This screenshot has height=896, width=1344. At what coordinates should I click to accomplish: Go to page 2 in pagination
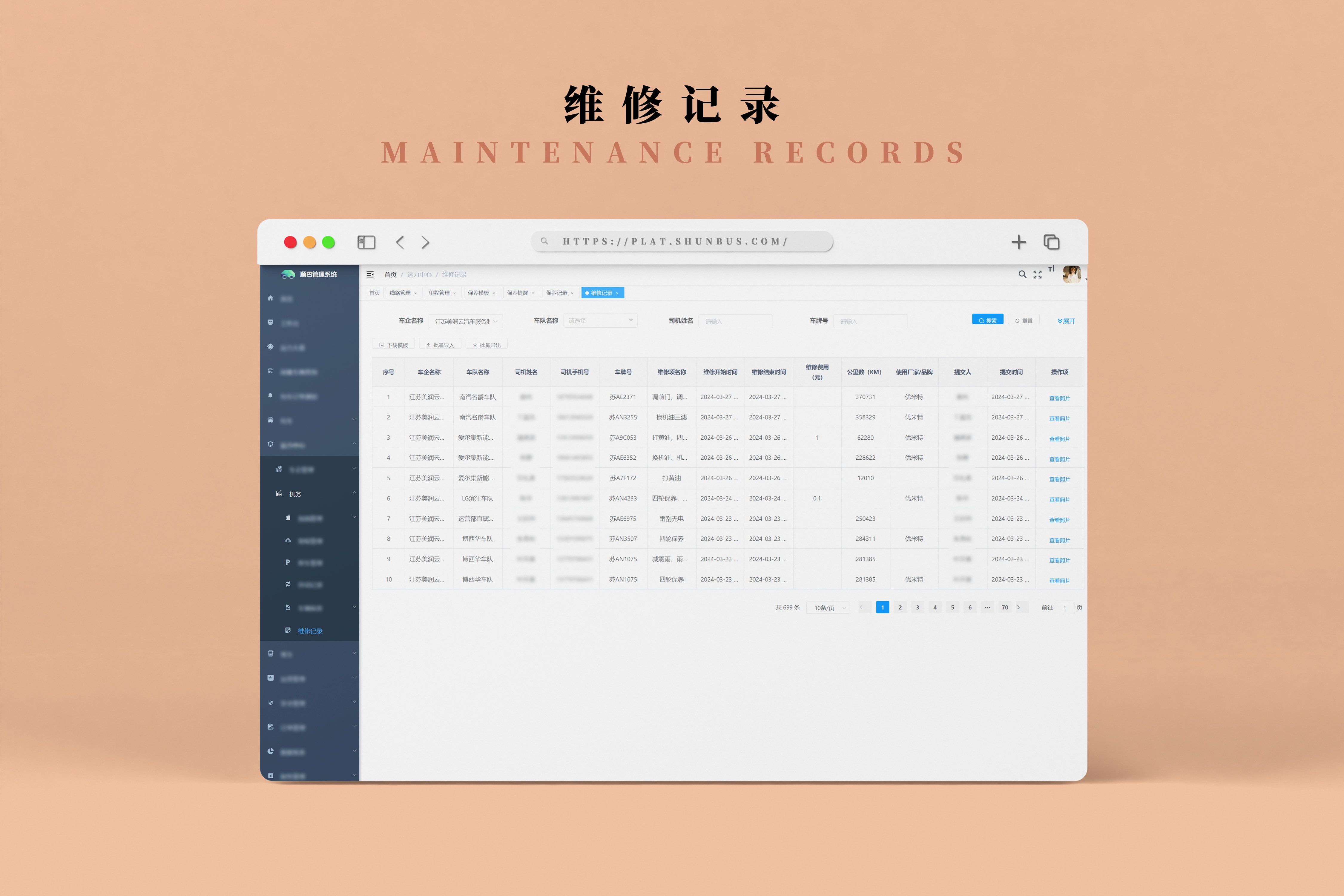900,607
